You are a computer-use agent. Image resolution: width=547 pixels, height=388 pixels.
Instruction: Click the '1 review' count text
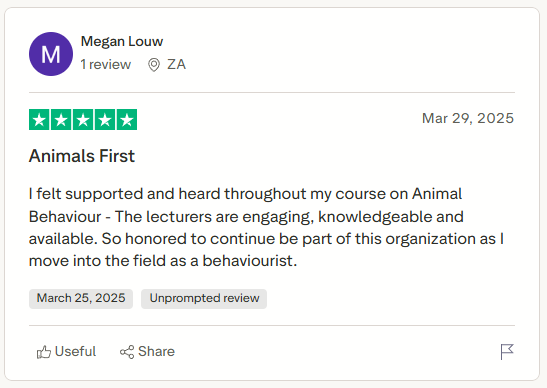106,65
